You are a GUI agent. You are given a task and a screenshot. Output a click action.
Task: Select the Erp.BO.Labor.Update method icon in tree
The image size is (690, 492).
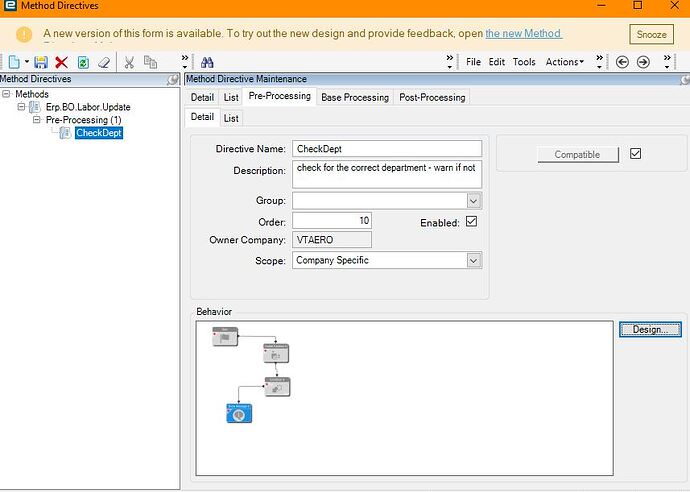34,107
